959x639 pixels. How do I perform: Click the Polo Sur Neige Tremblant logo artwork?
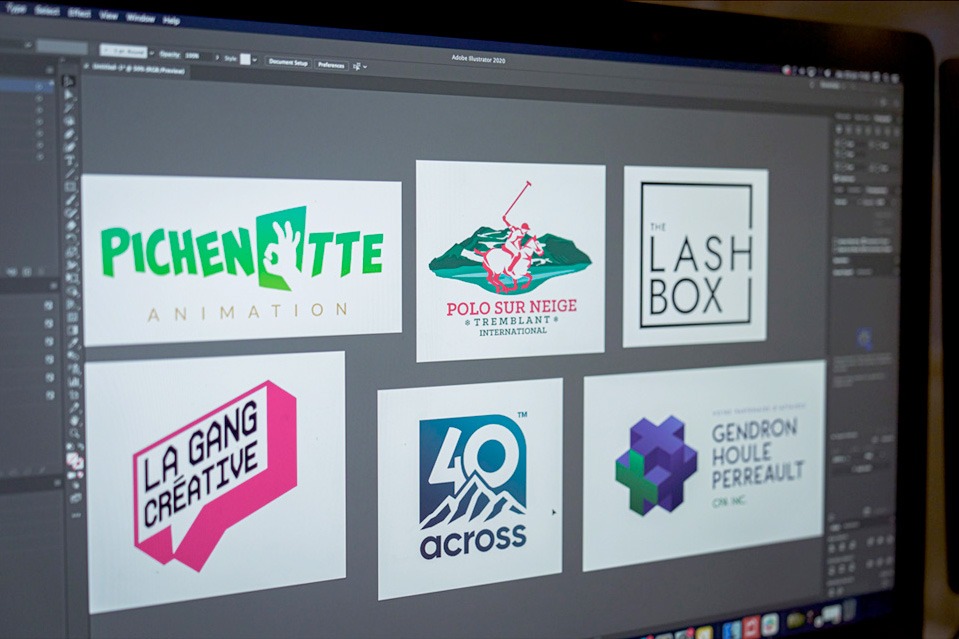pos(510,260)
